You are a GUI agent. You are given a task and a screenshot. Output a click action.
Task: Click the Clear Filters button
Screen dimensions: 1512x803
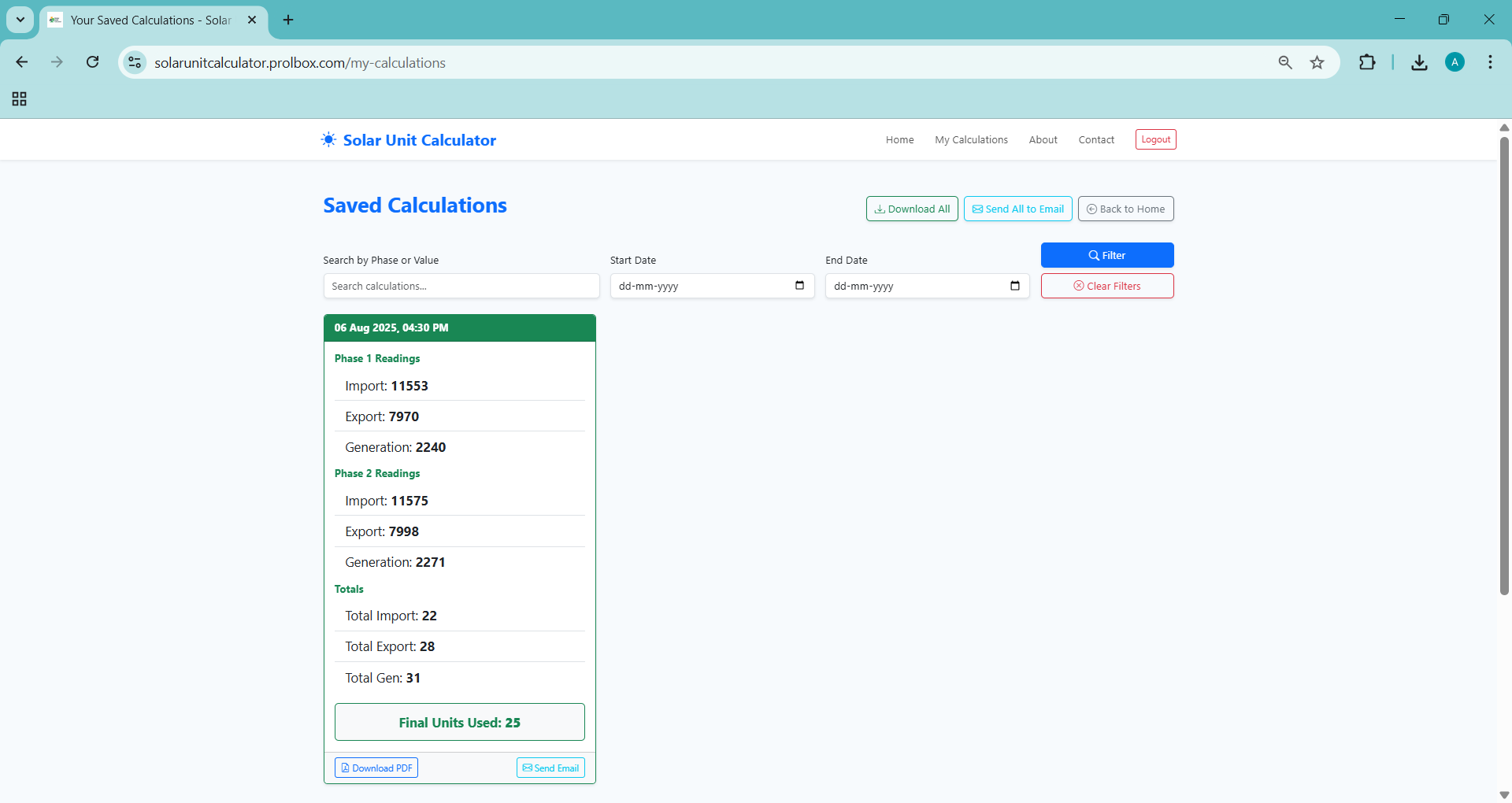coord(1106,286)
